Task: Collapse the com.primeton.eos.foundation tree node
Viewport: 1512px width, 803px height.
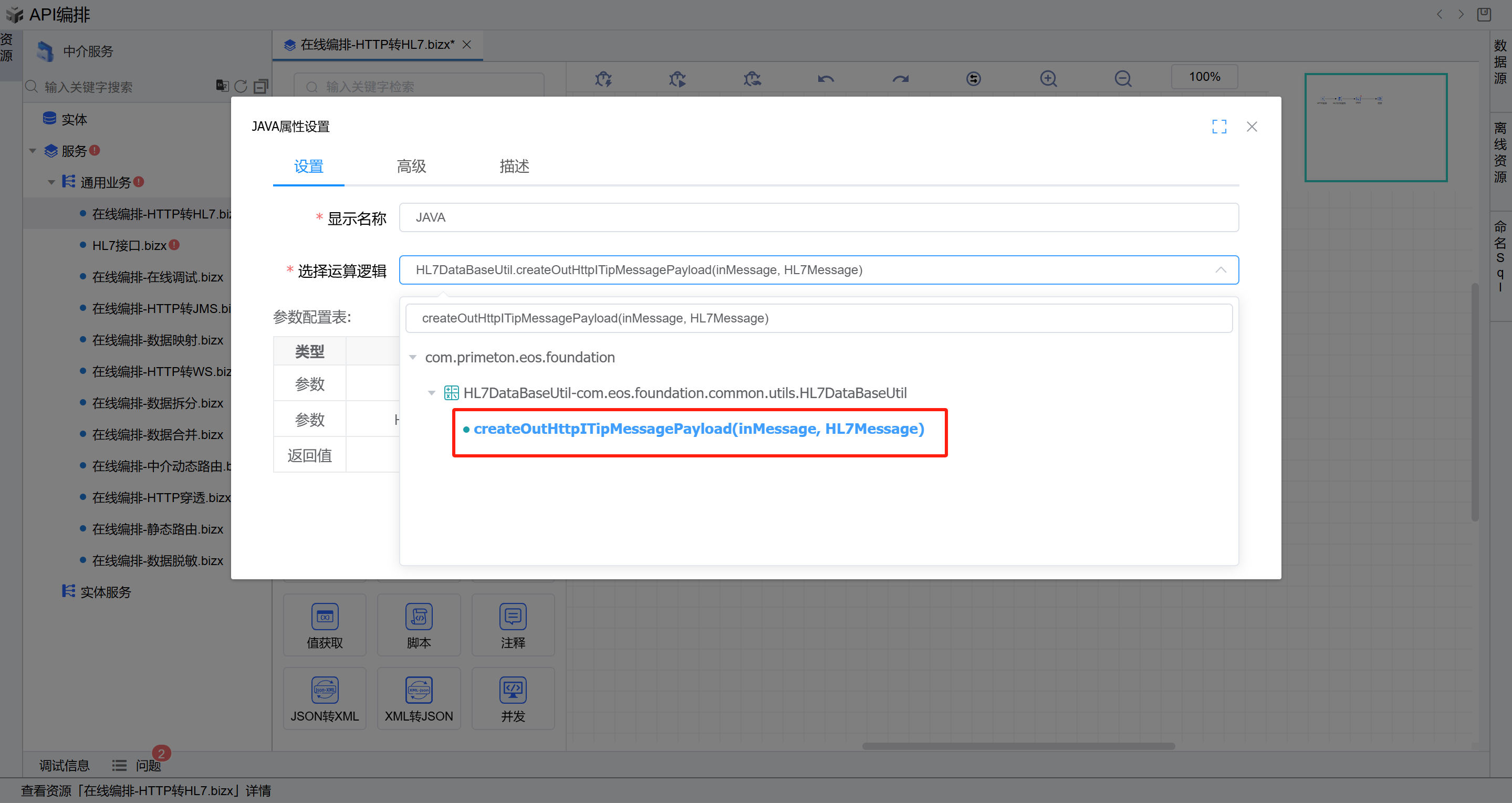Action: click(x=413, y=358)
